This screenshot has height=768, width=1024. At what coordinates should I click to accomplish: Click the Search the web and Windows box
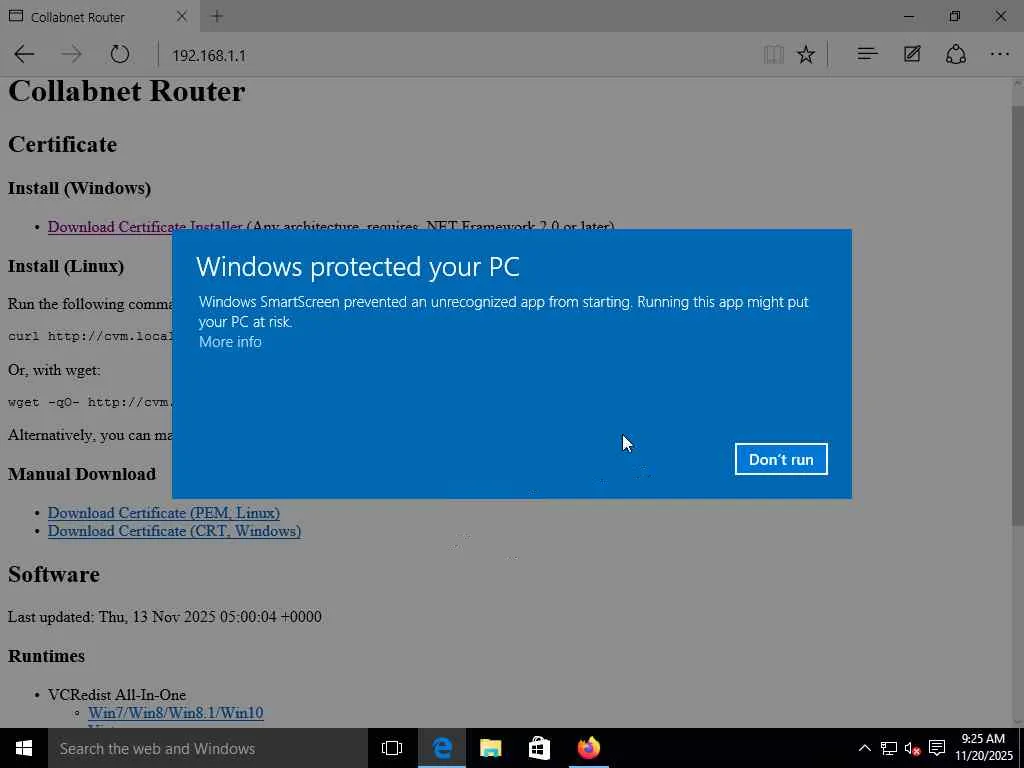point(208,748)
